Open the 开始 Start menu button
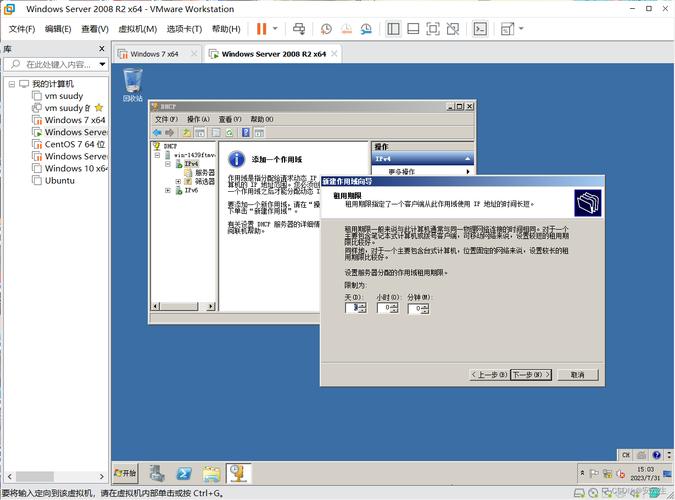The image size is (675, 500). point(125,473)
